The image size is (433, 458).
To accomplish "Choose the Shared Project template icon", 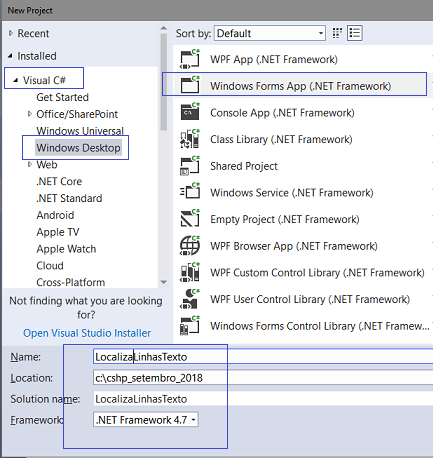I will (x=190, y=166).
